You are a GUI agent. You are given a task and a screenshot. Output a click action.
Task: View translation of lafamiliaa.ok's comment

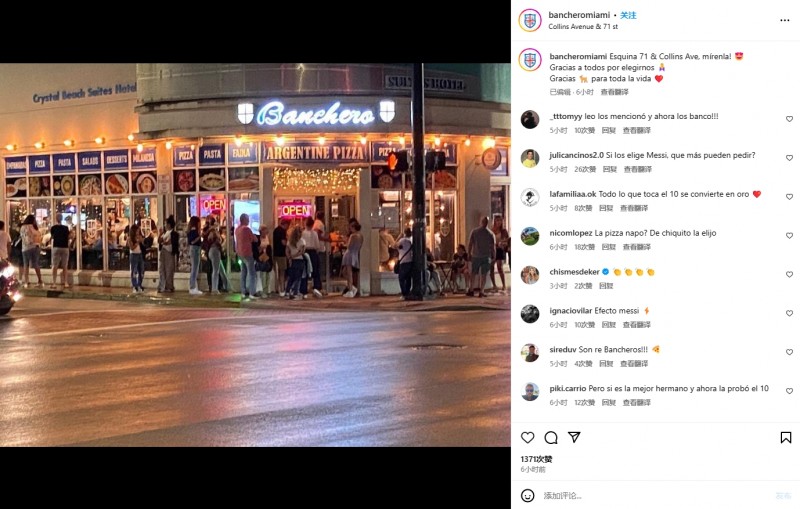point(634,208)
